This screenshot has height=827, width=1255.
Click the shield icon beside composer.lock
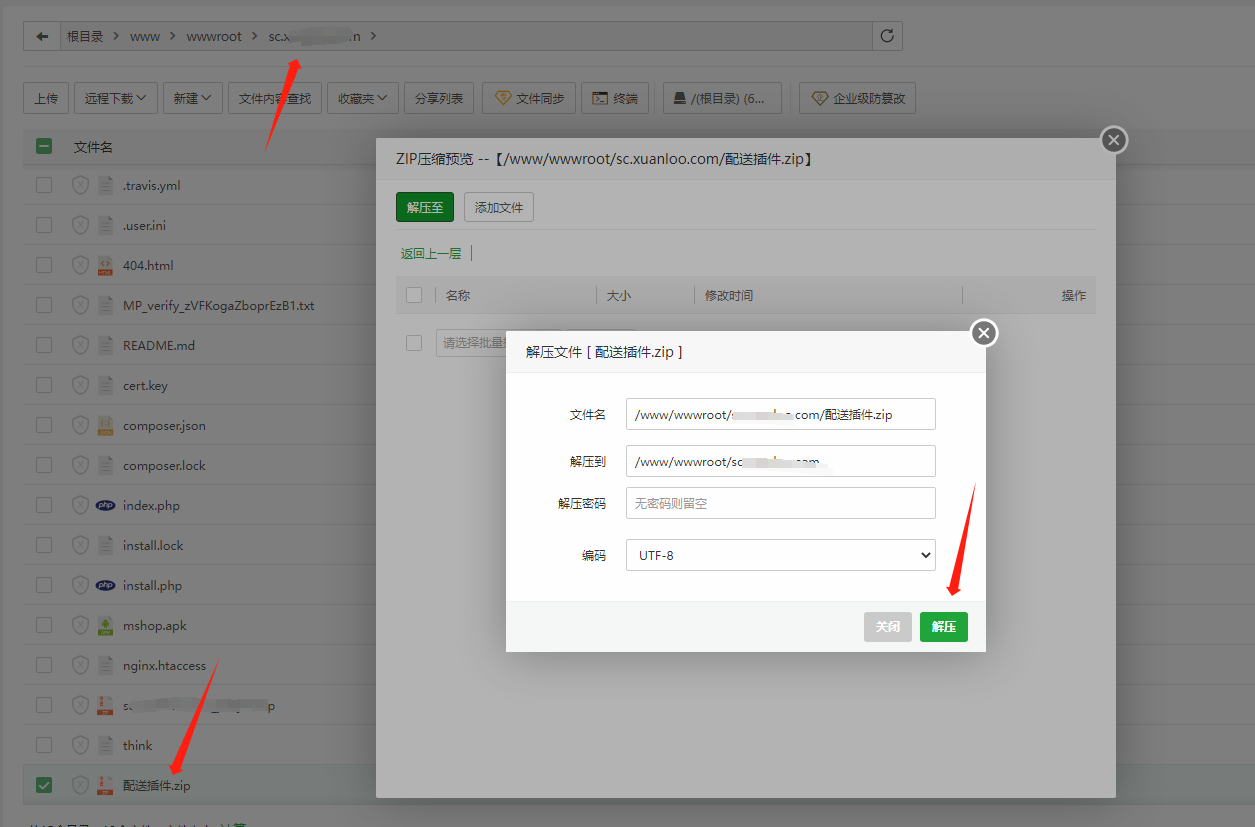coord(80,465)
